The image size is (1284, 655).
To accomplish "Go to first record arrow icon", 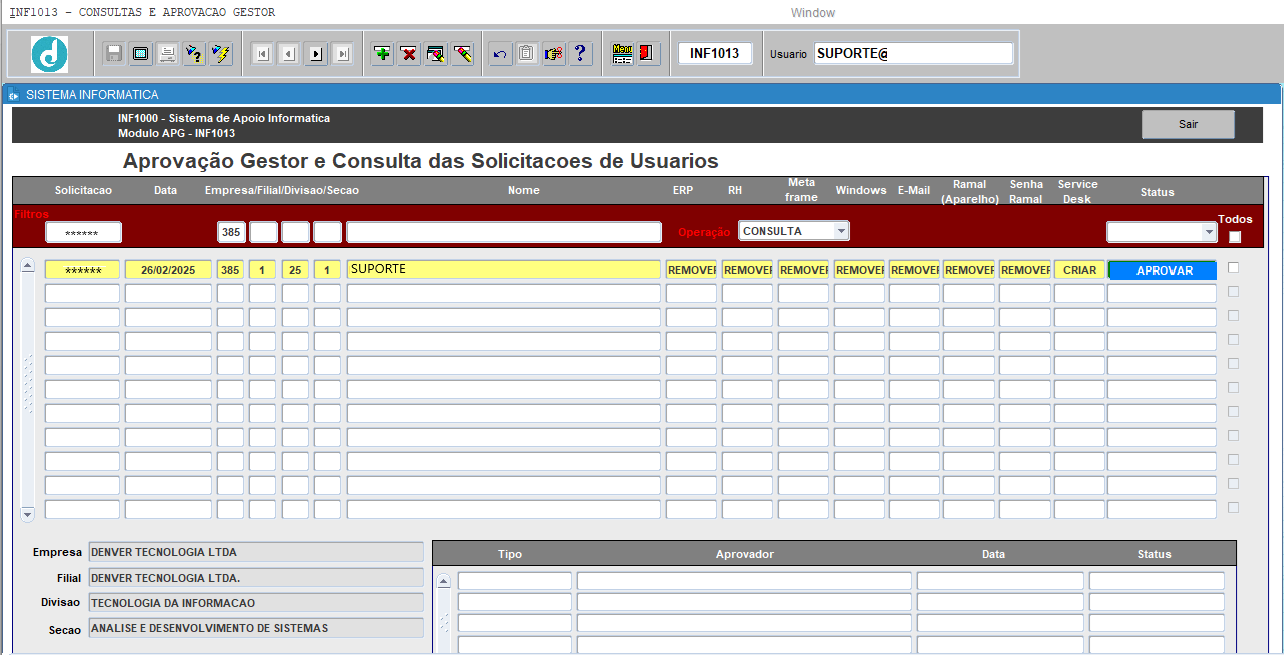I will (x=262, y=54).
